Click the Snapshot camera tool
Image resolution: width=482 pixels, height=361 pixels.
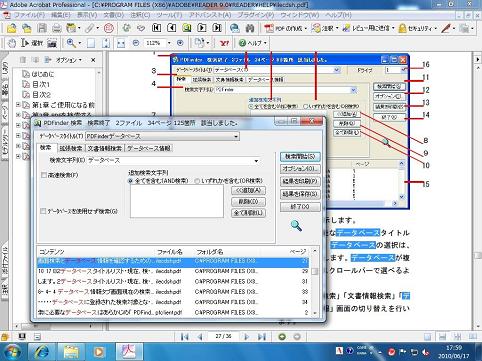[x=52, y=43]
